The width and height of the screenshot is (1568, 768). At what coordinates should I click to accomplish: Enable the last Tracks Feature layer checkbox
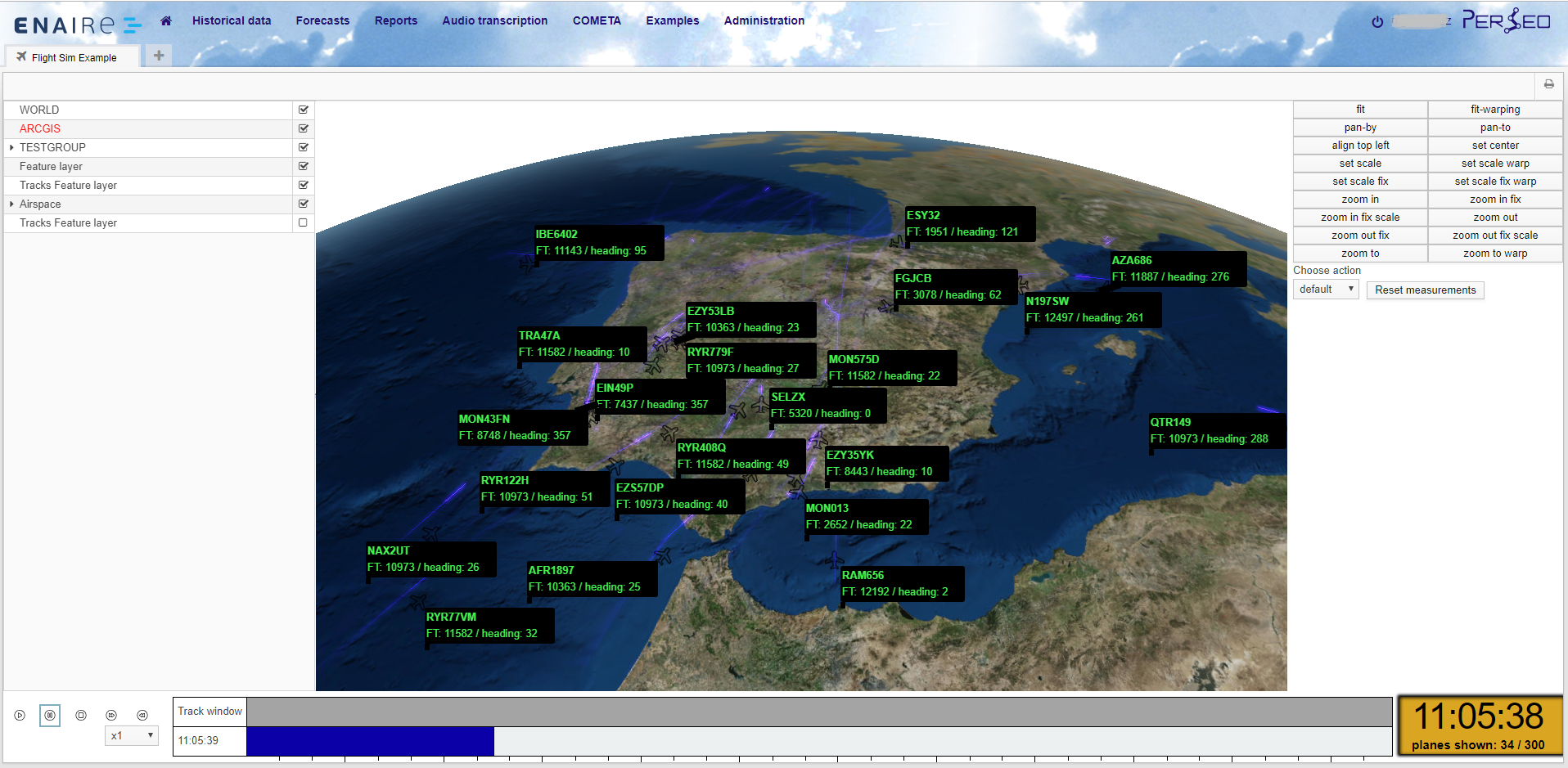click(304, 222)
